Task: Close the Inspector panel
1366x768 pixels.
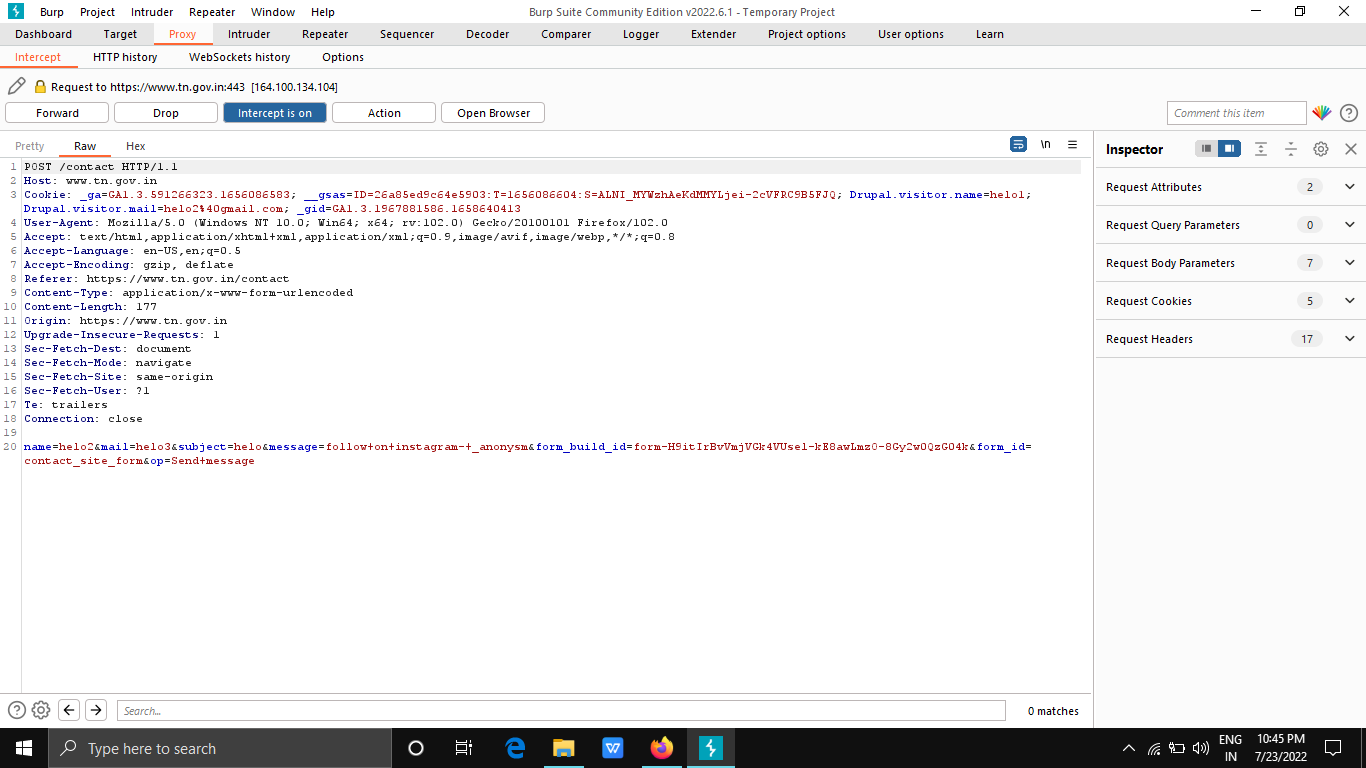Action: 1351,149
